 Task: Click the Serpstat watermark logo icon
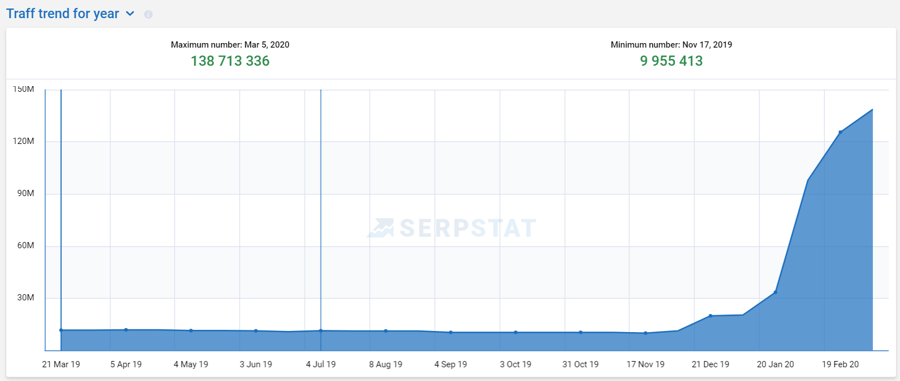[380, 228]
